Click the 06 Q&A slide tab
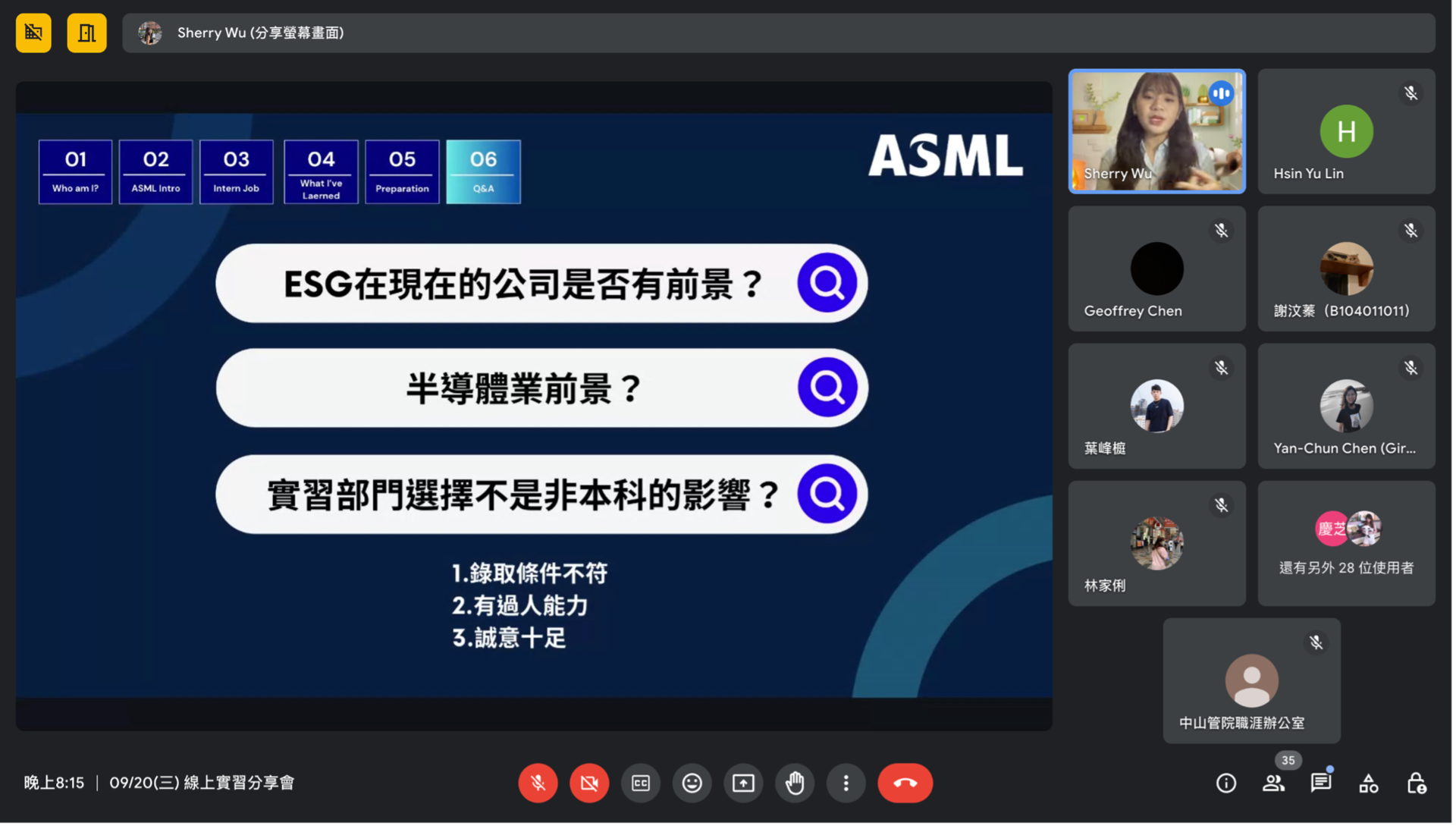 coord(485,172)
